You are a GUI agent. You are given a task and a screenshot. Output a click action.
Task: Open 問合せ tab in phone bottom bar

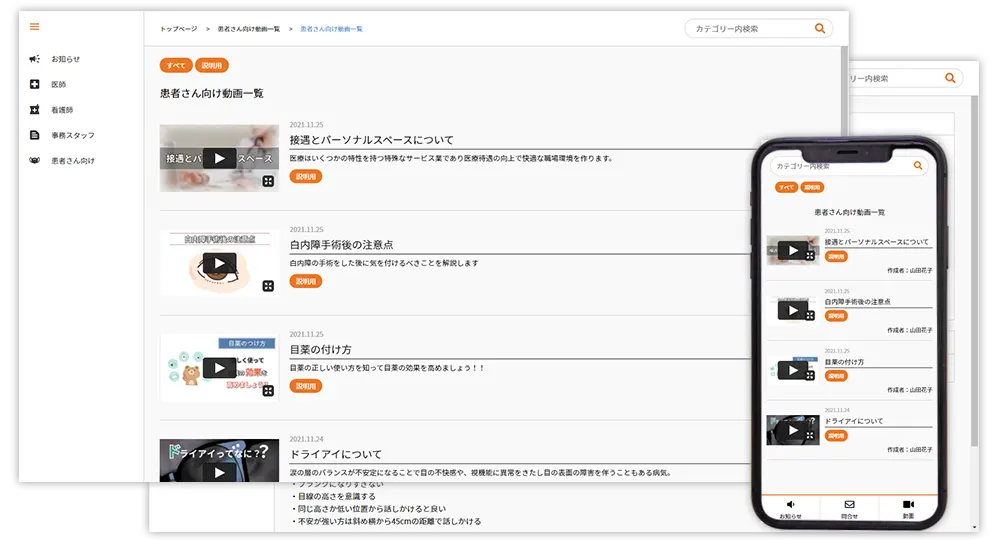[849, 509]
